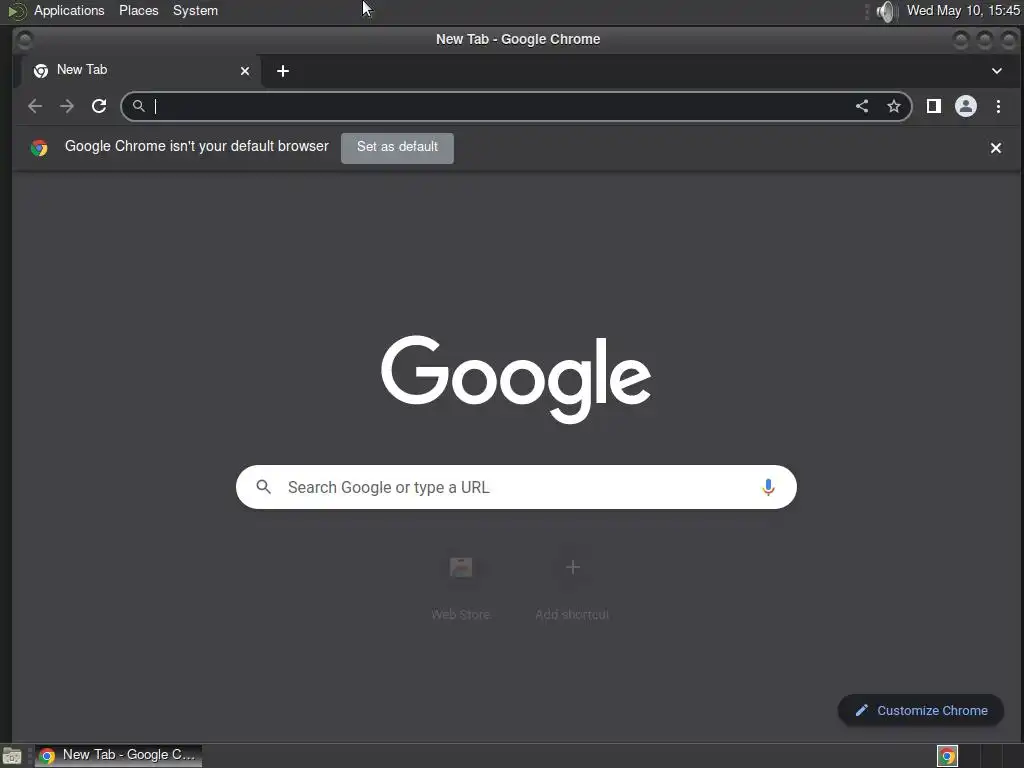The image size is (1024, 768).
Task: Go forward using the forward arrow
Action: coord(67,106)
